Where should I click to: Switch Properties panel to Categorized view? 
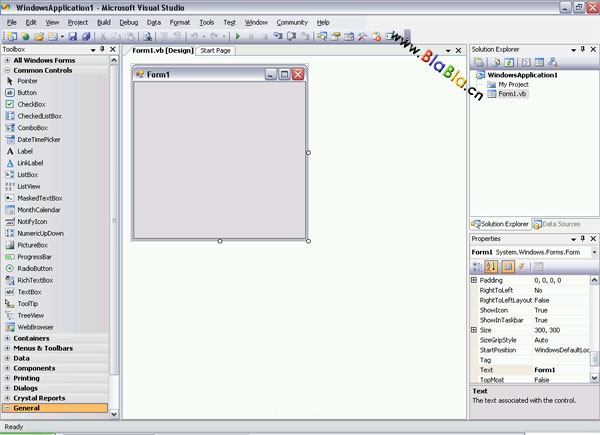pyautogui.click(x=477, y=266)
